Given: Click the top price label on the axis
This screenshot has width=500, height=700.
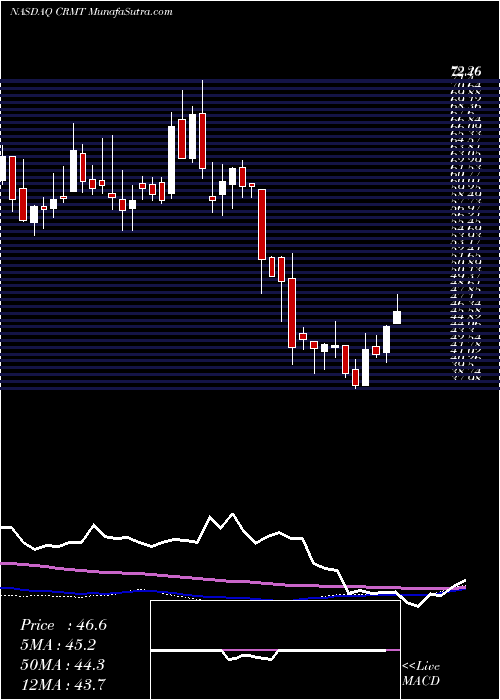Looking at the screenshot, I should 466,71.
